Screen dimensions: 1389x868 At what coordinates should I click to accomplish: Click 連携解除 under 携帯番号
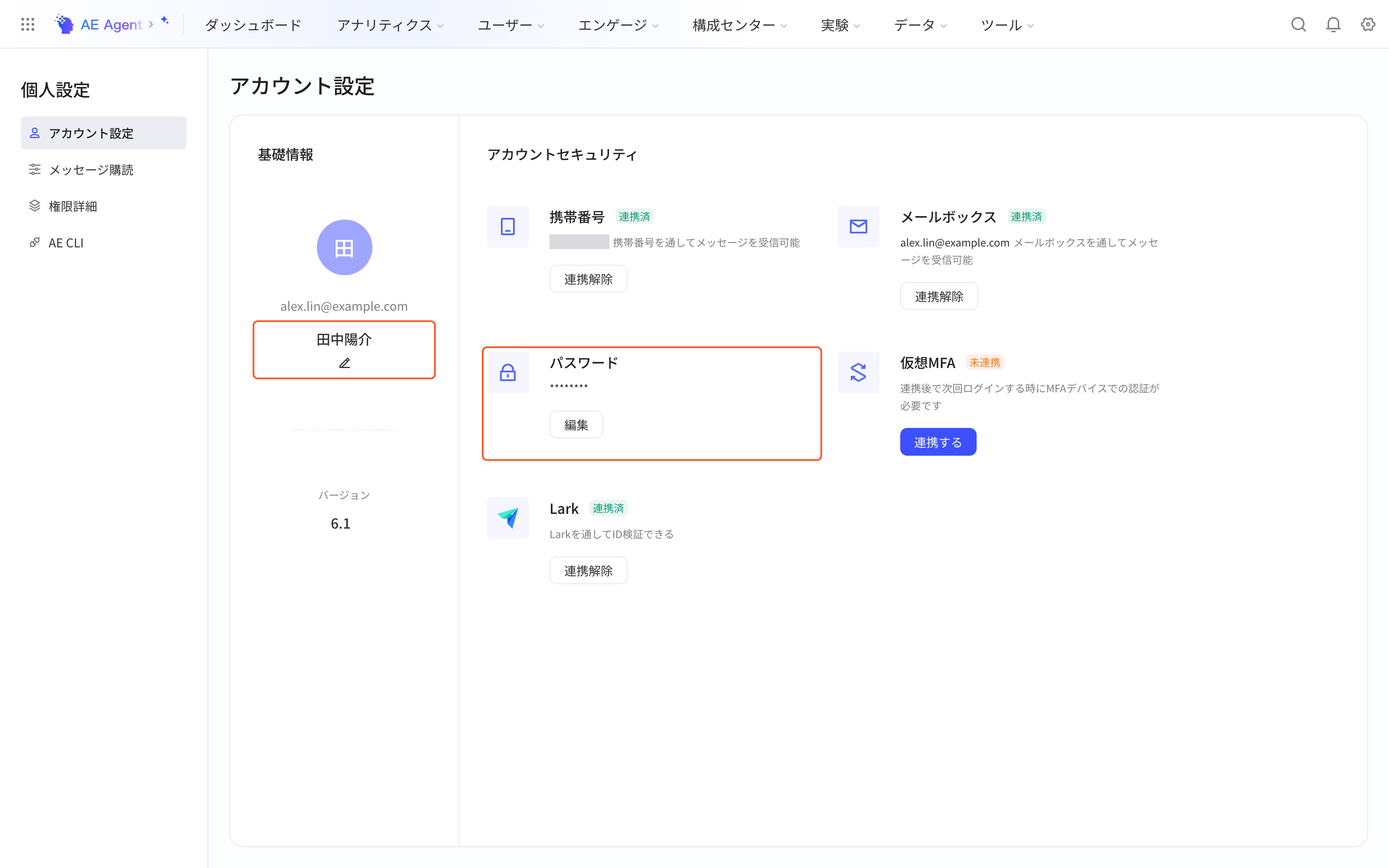coord(588,279)
